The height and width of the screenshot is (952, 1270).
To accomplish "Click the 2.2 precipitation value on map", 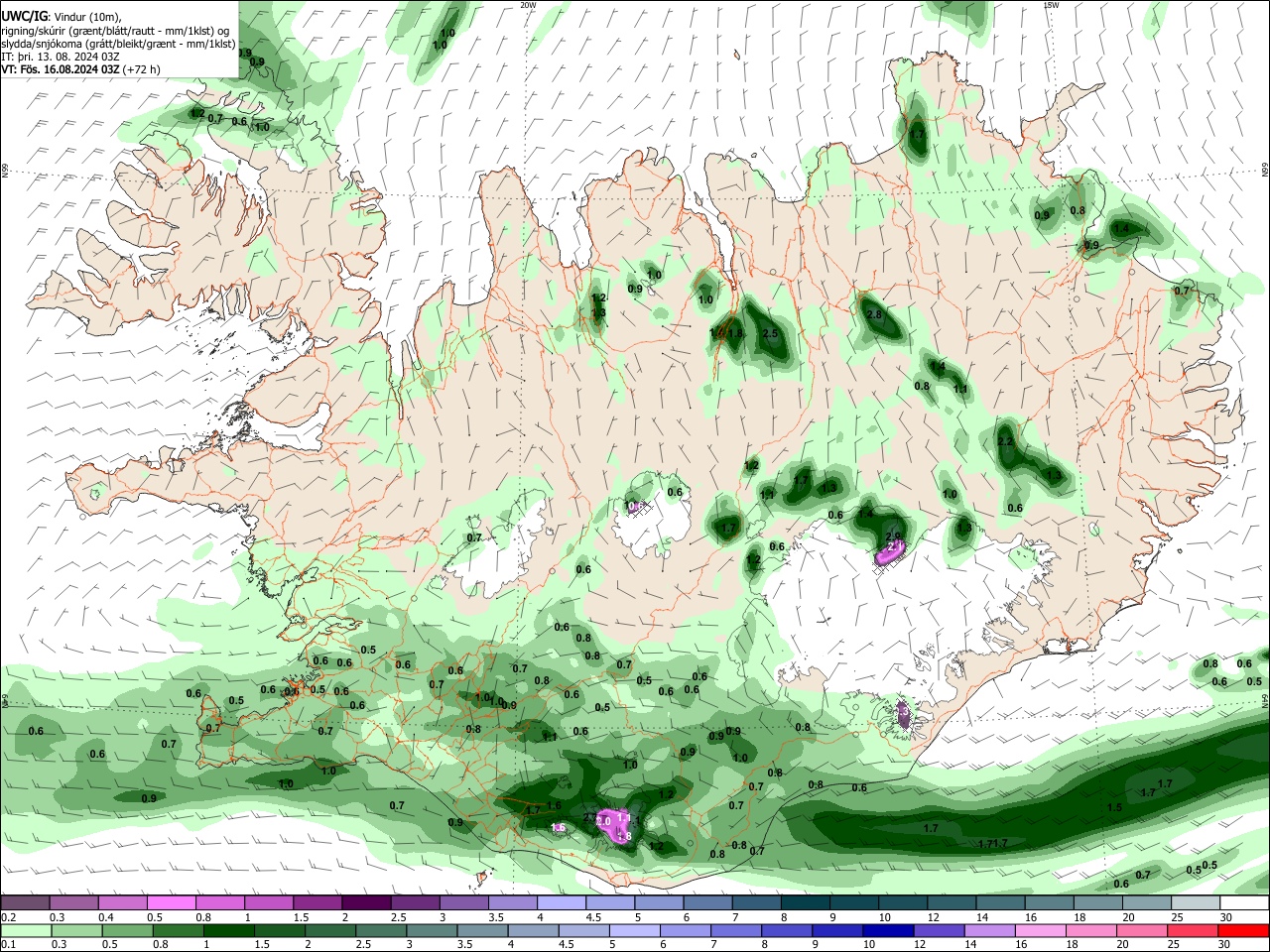I will point(1005,441).
